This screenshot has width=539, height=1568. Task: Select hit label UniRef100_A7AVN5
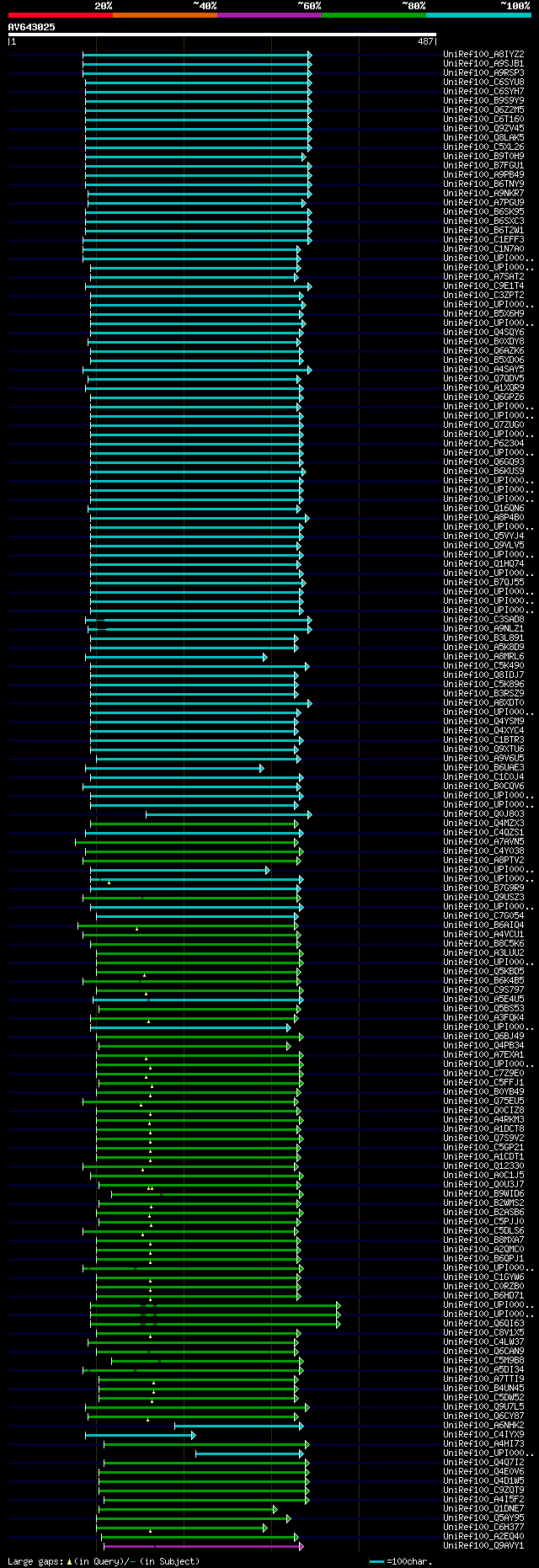click(483, 841)
